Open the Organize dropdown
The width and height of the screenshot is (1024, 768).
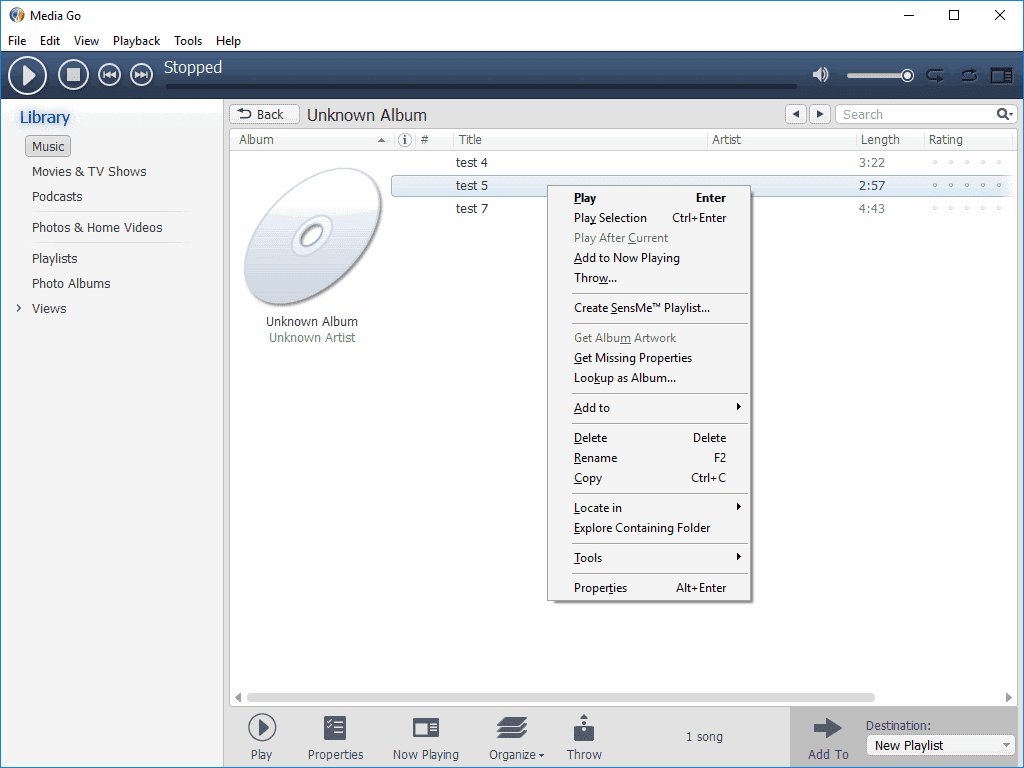[x=516, y=737]
